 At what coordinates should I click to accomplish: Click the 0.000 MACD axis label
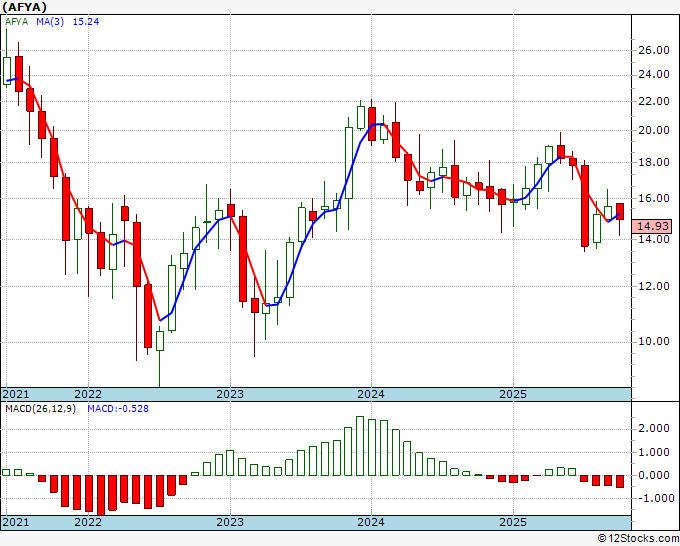(x=654, y=475)
